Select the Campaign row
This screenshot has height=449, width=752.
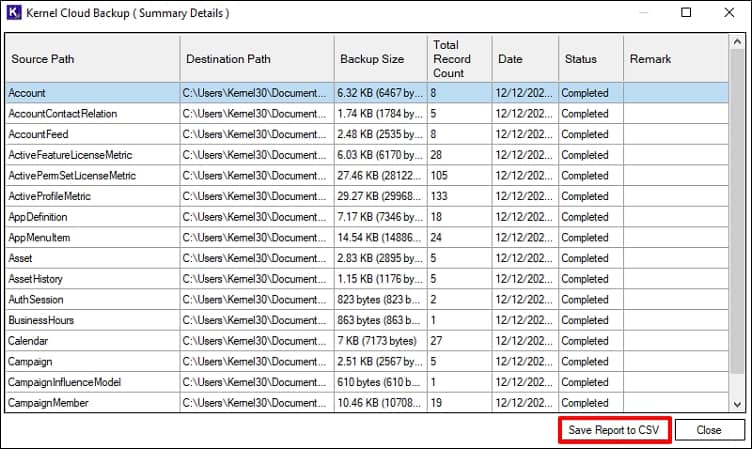tap(367, 361)
